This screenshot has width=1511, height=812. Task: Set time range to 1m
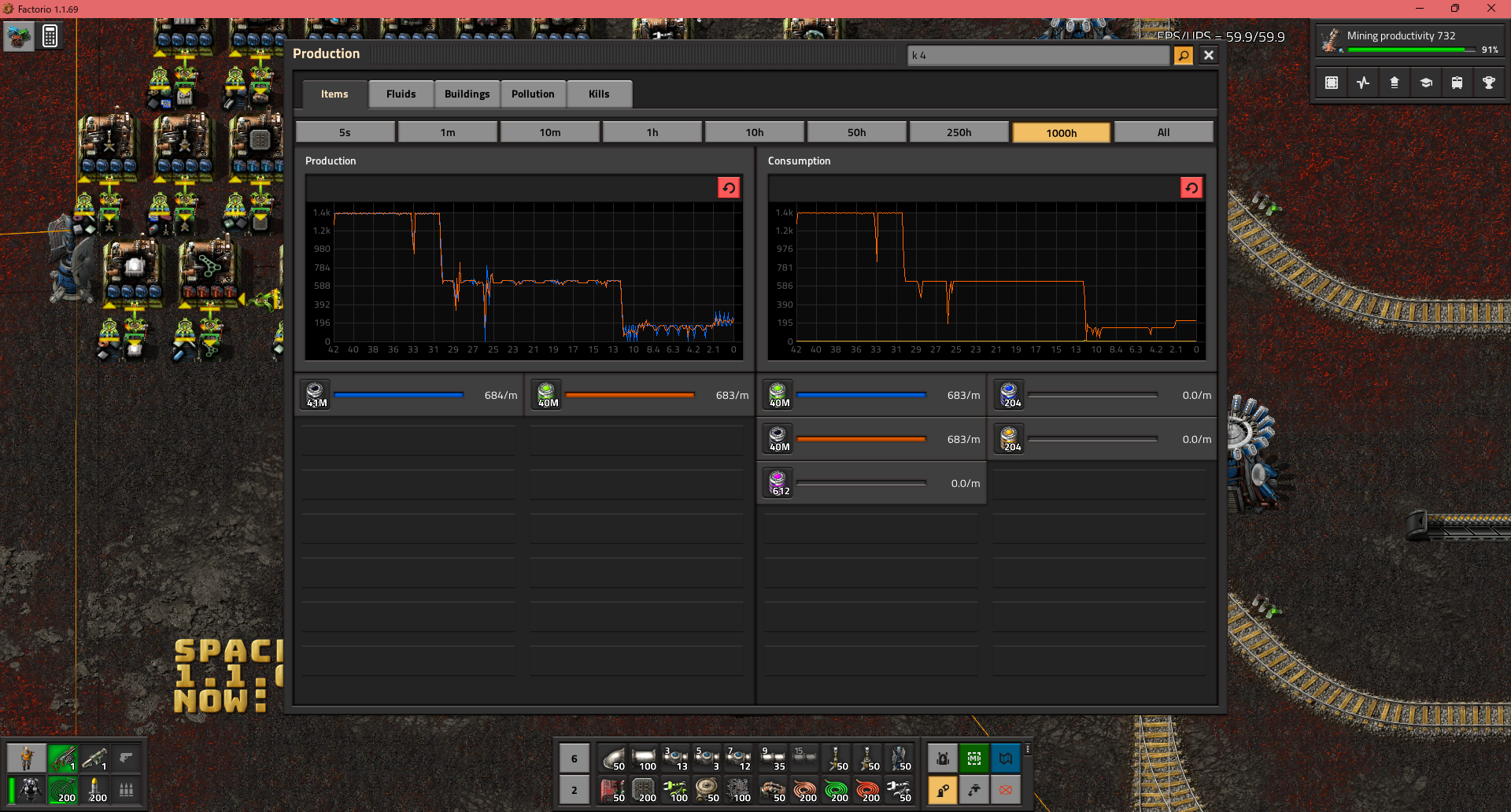448,132
